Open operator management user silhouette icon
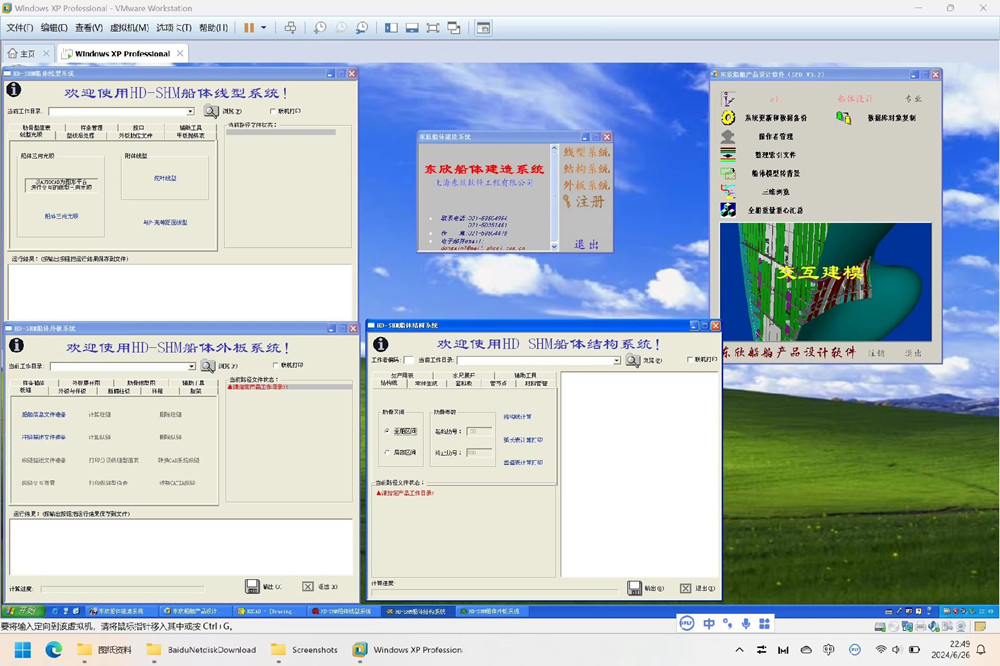 [728, 137]
